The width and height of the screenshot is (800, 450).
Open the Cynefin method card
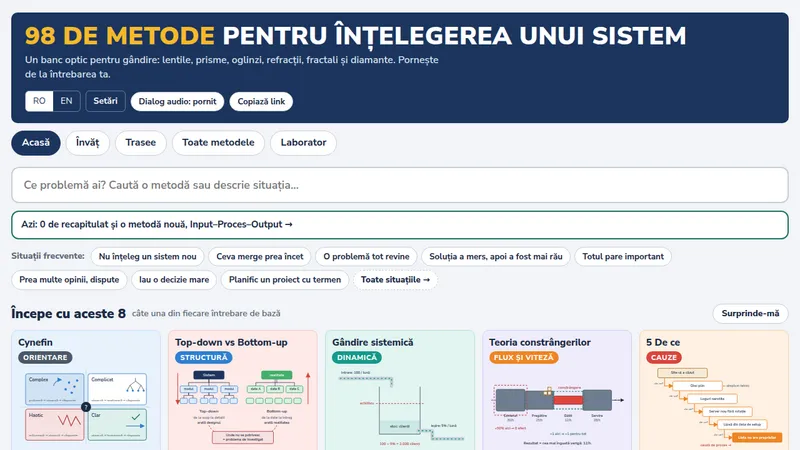pyautogui.click(x=86, y=390)
